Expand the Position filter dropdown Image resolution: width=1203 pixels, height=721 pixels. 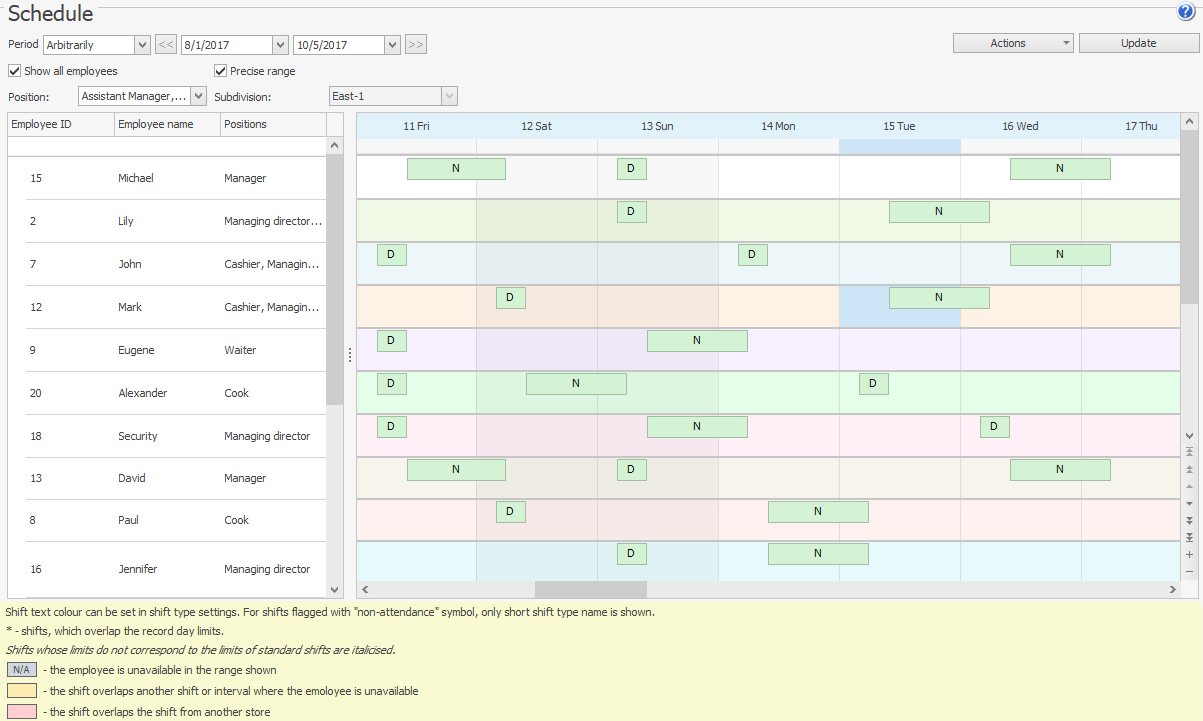click(x=197, y=96)
